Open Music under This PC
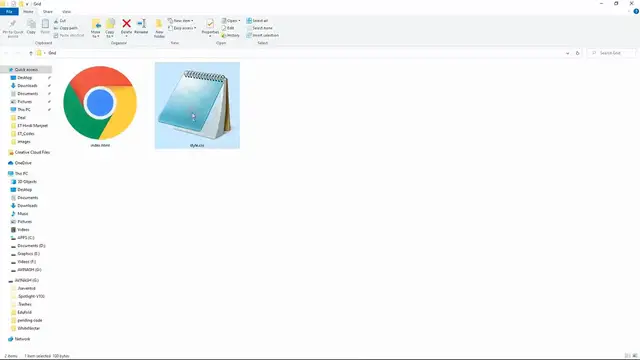 click(23, 213)
